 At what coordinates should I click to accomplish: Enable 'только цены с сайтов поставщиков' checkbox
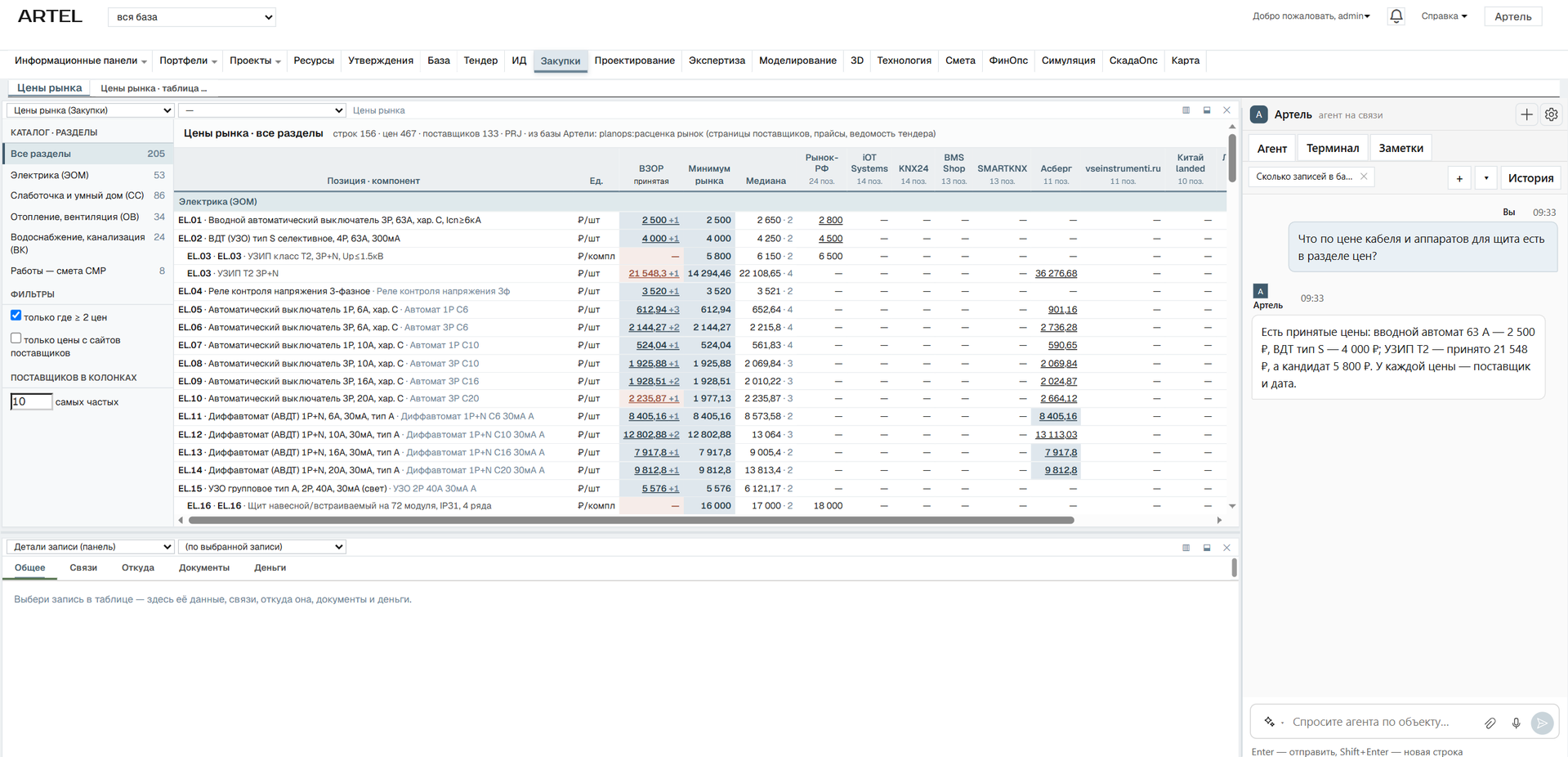16,338
